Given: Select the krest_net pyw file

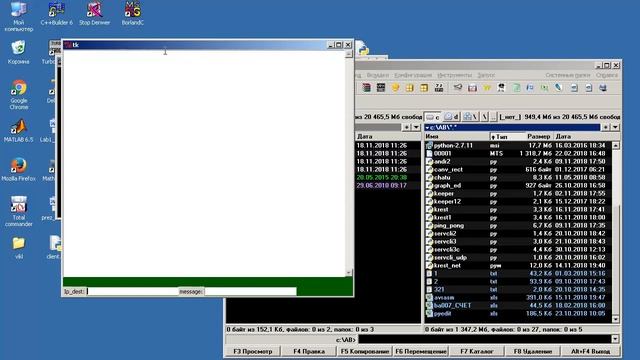Looking at the screenshot, I should pyautogui.click(x=518, y=265).
